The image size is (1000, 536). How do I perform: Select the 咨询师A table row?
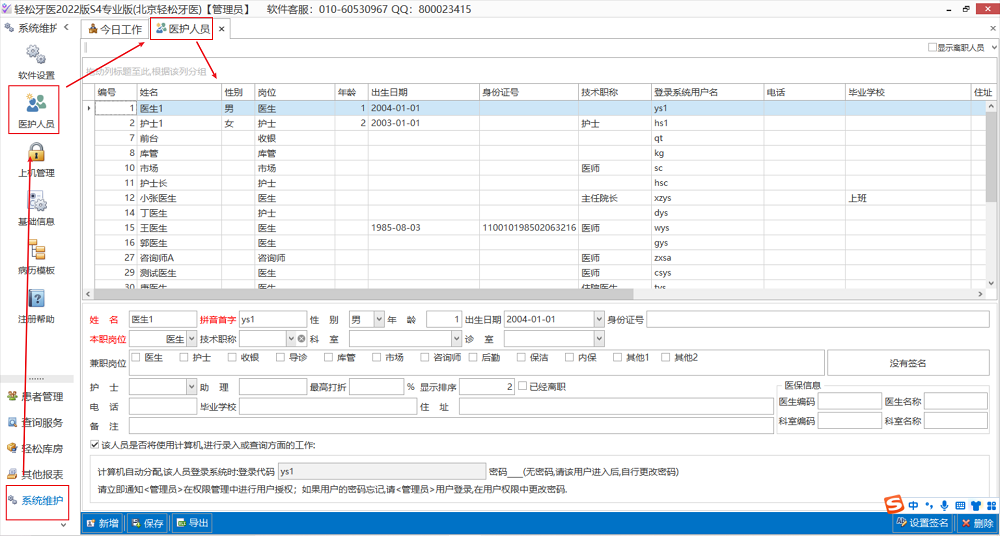click(x=536, y=258)
